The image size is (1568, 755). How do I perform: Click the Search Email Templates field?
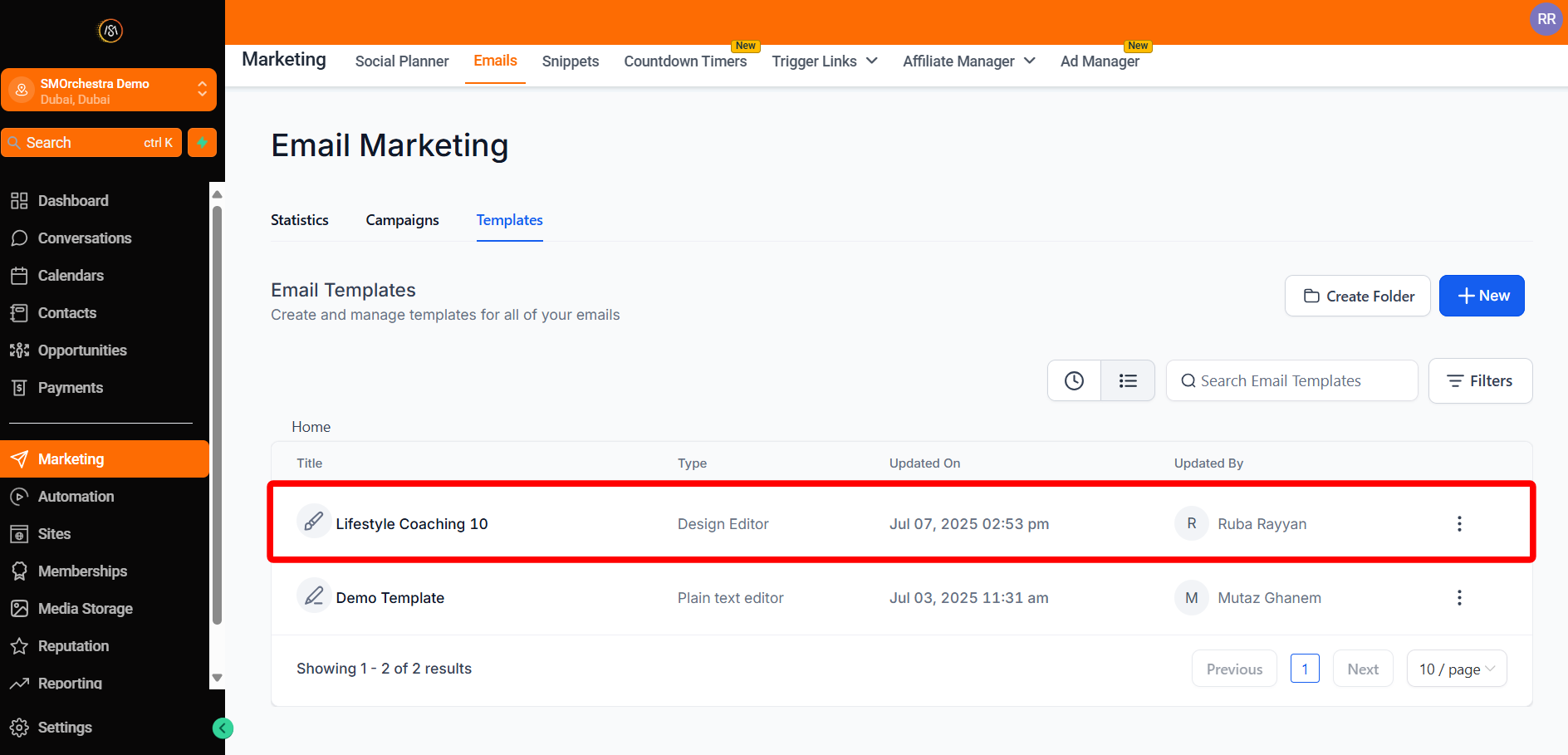pos(1291,381)
